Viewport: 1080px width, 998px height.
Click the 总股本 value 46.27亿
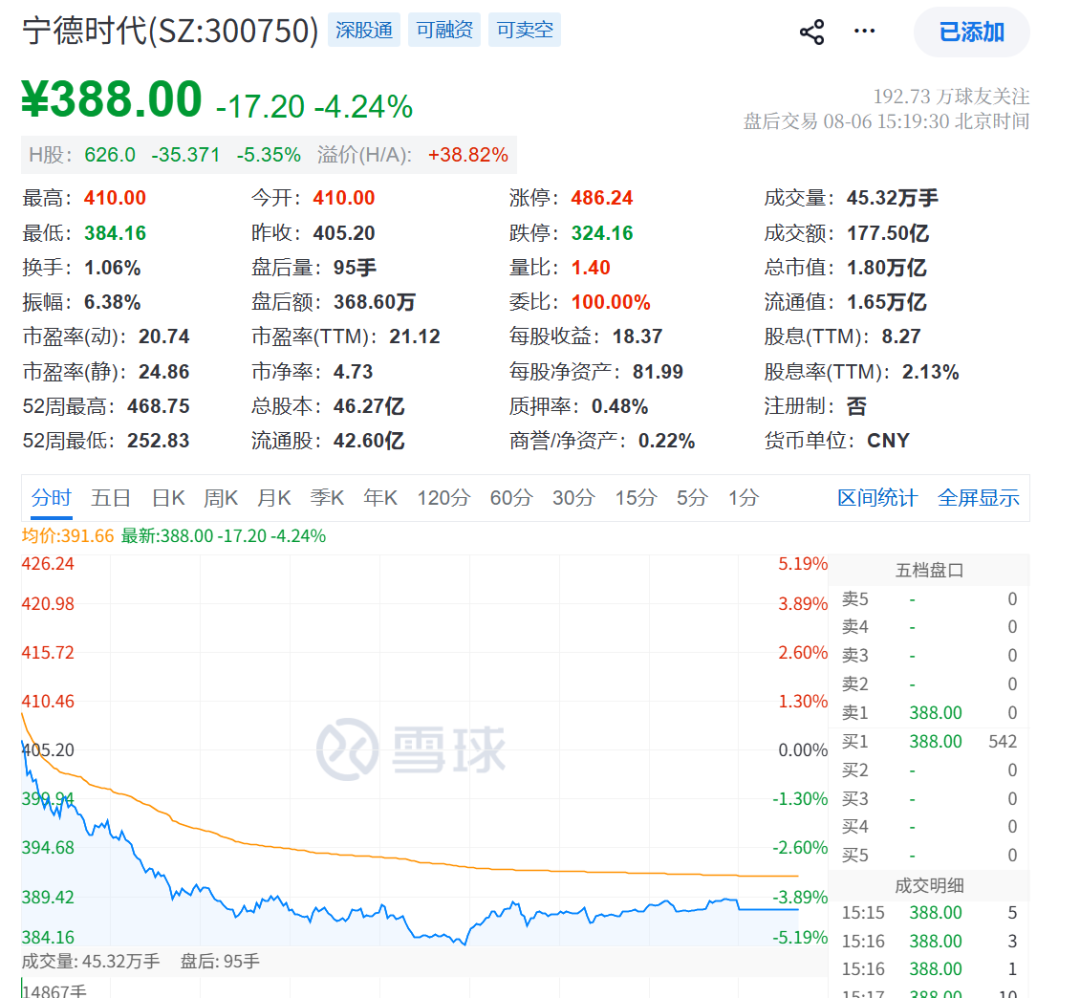(x=368, y=406)
